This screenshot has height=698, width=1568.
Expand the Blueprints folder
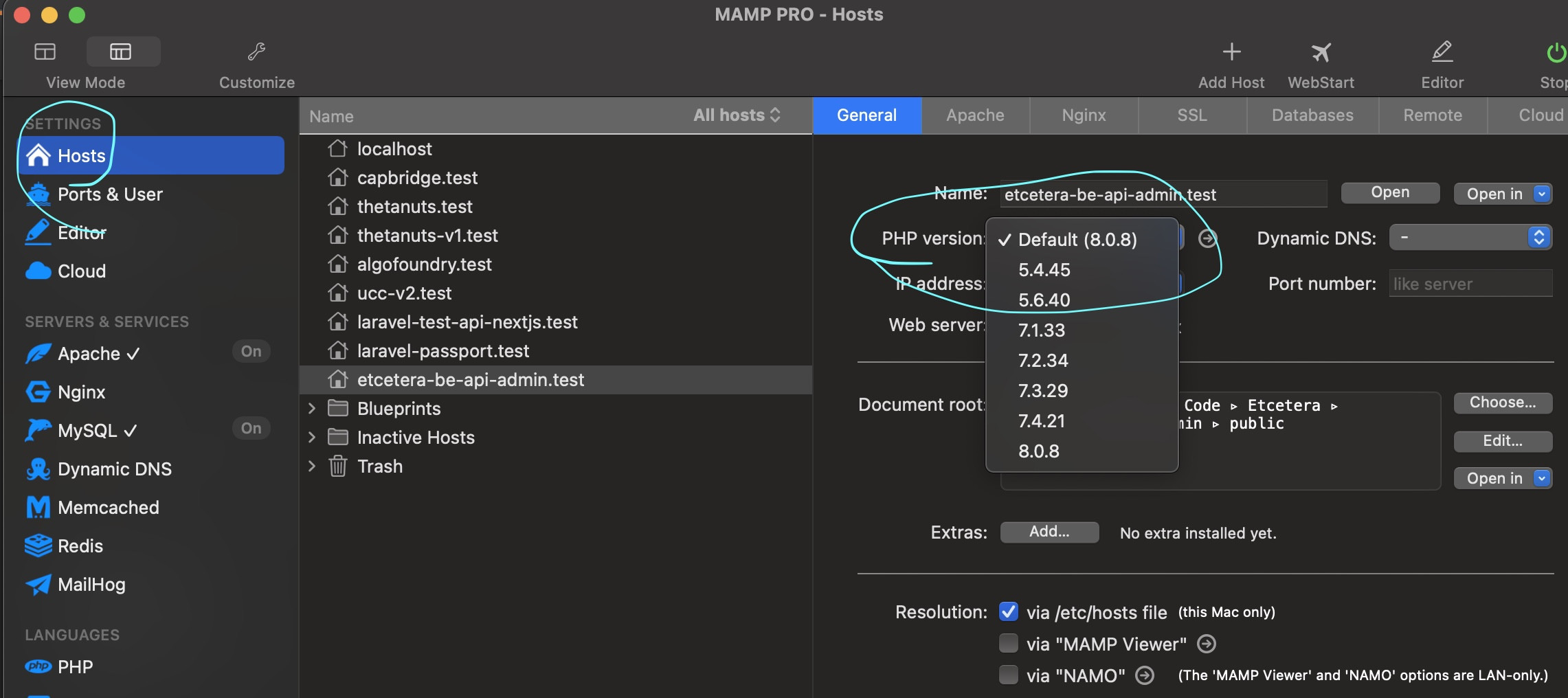[312, 409]
